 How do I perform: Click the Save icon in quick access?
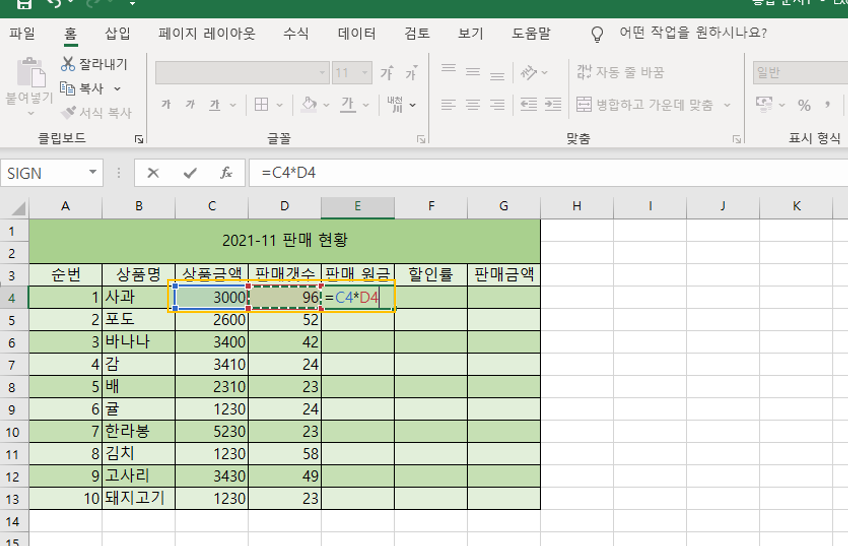click(x=23, y=4)
